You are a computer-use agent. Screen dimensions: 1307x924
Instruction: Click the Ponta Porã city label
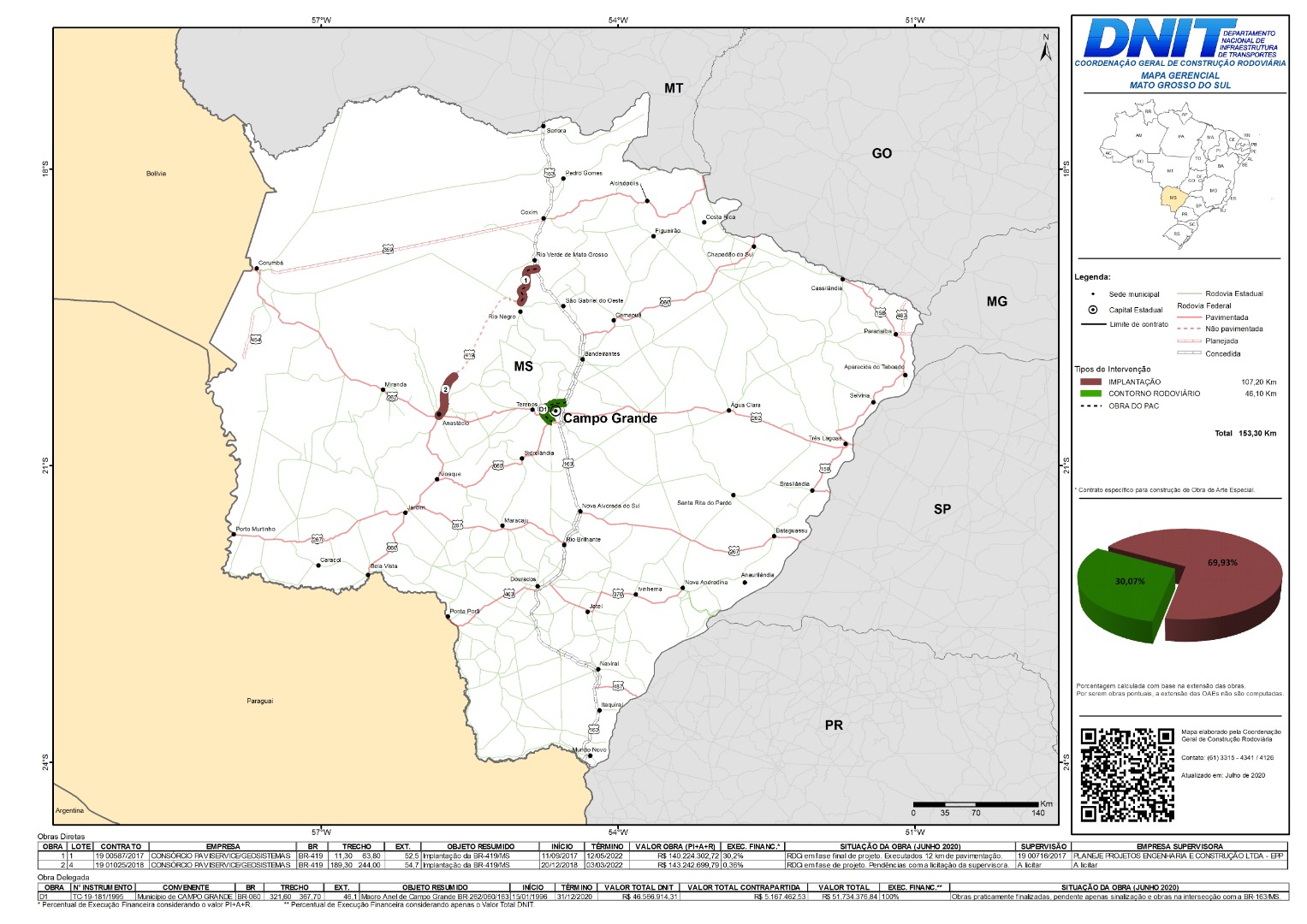(465, 611)
